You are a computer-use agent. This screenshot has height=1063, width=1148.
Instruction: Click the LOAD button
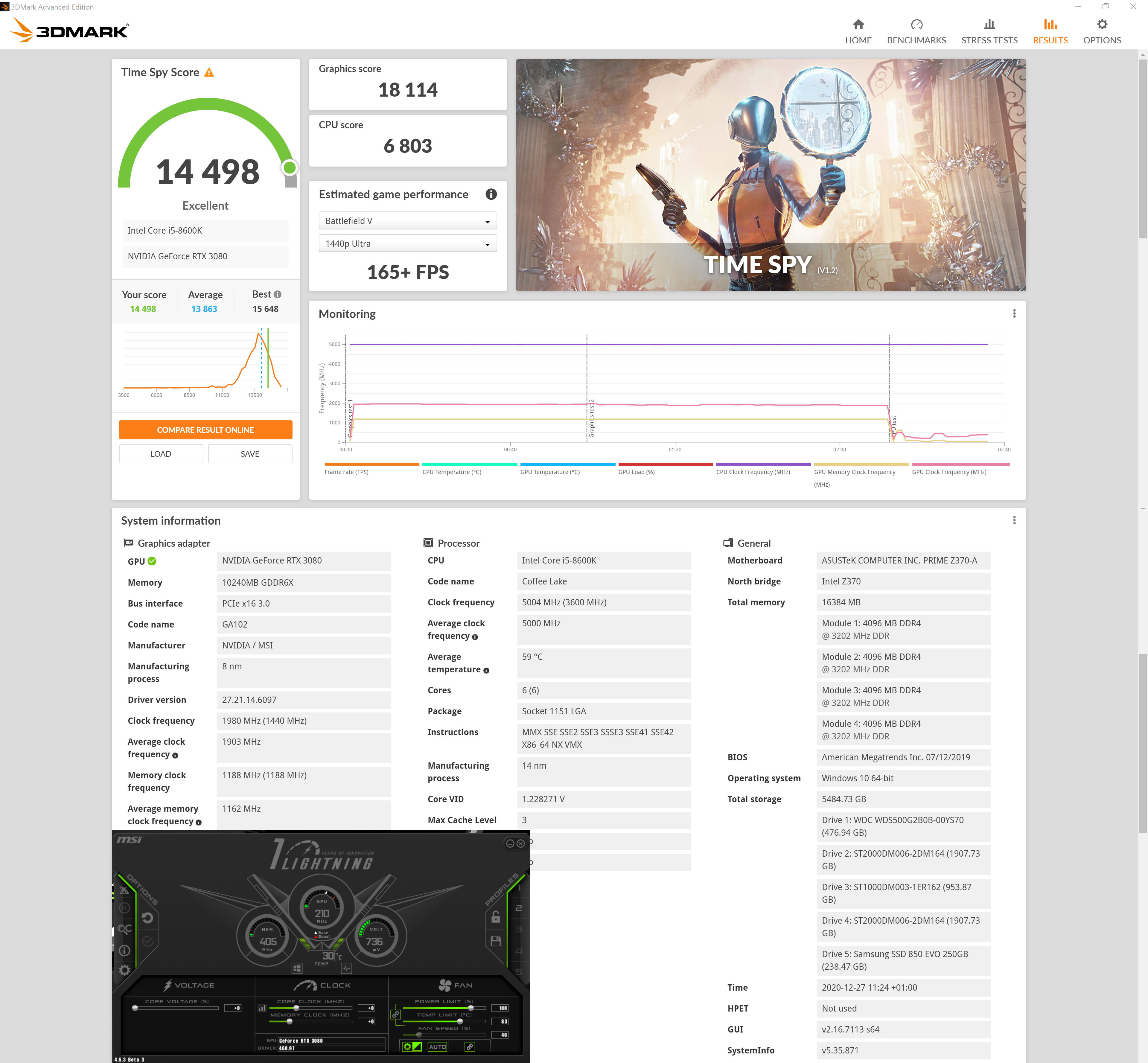[161, 454]
